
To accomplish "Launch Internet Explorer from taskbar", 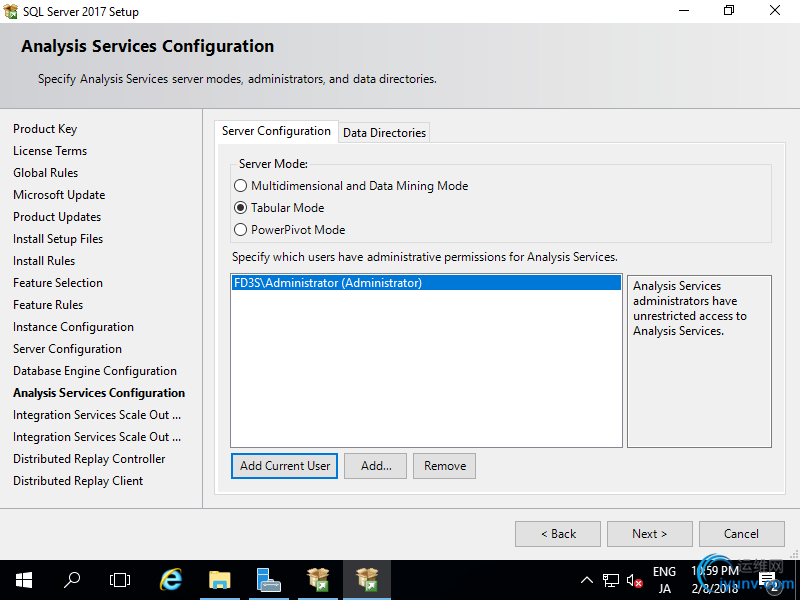I will [170, 580].
